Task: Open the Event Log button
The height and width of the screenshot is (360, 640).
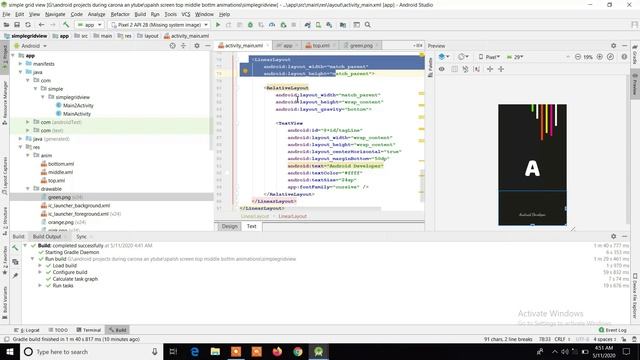Action: click(612, 330)
